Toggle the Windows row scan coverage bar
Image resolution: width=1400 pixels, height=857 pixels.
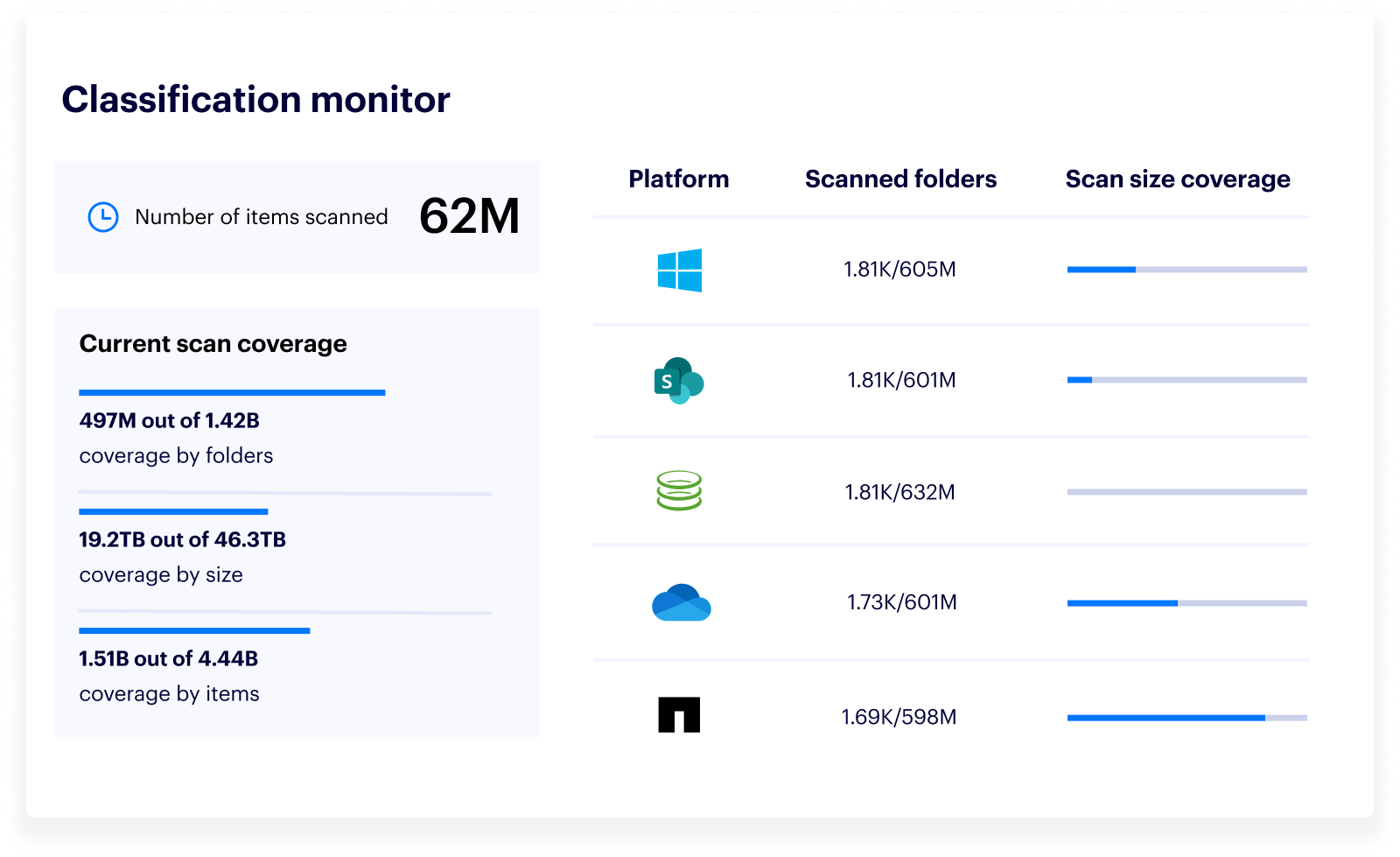(x=1186, y=269)
